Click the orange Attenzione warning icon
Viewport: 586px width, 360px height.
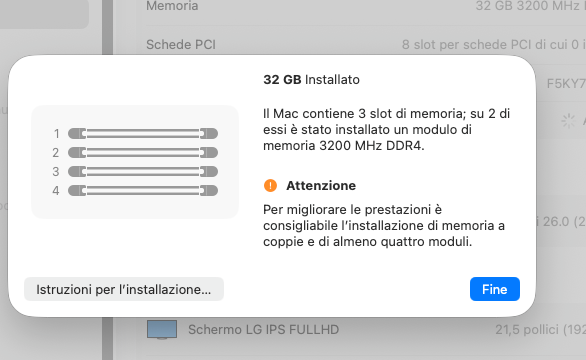[270, 185]
